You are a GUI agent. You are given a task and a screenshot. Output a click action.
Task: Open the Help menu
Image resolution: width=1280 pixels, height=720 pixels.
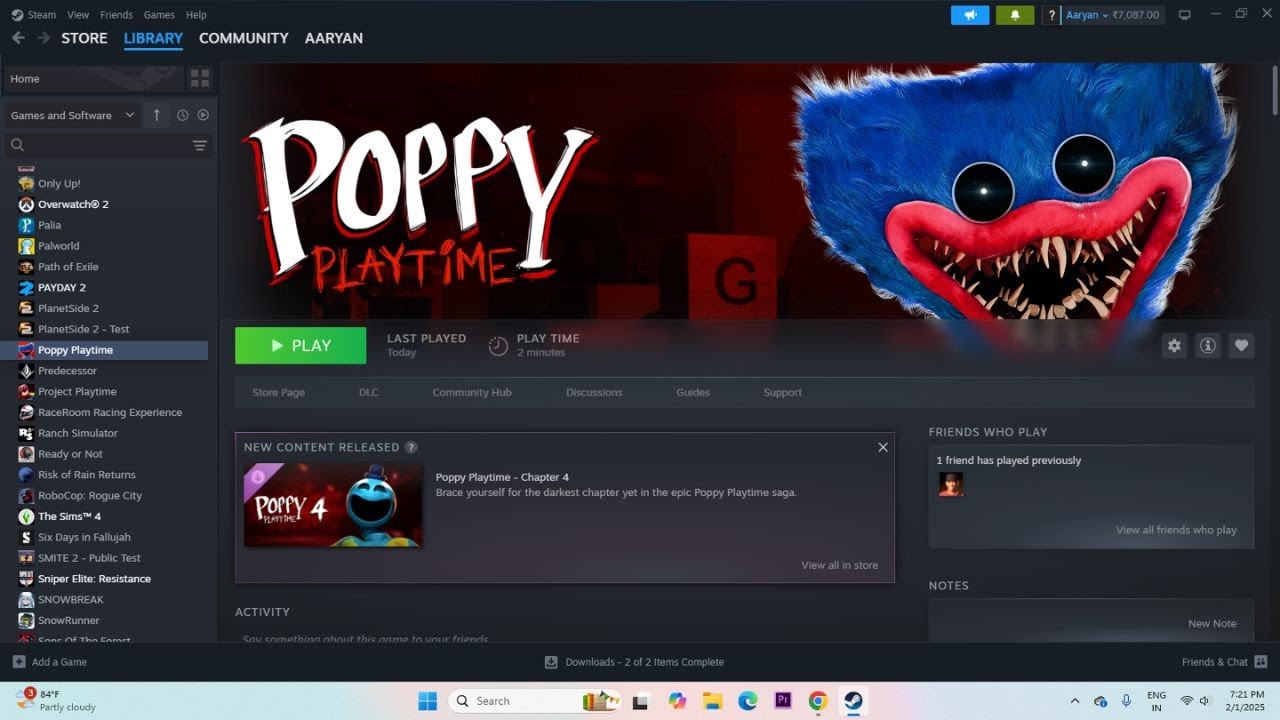196,15
